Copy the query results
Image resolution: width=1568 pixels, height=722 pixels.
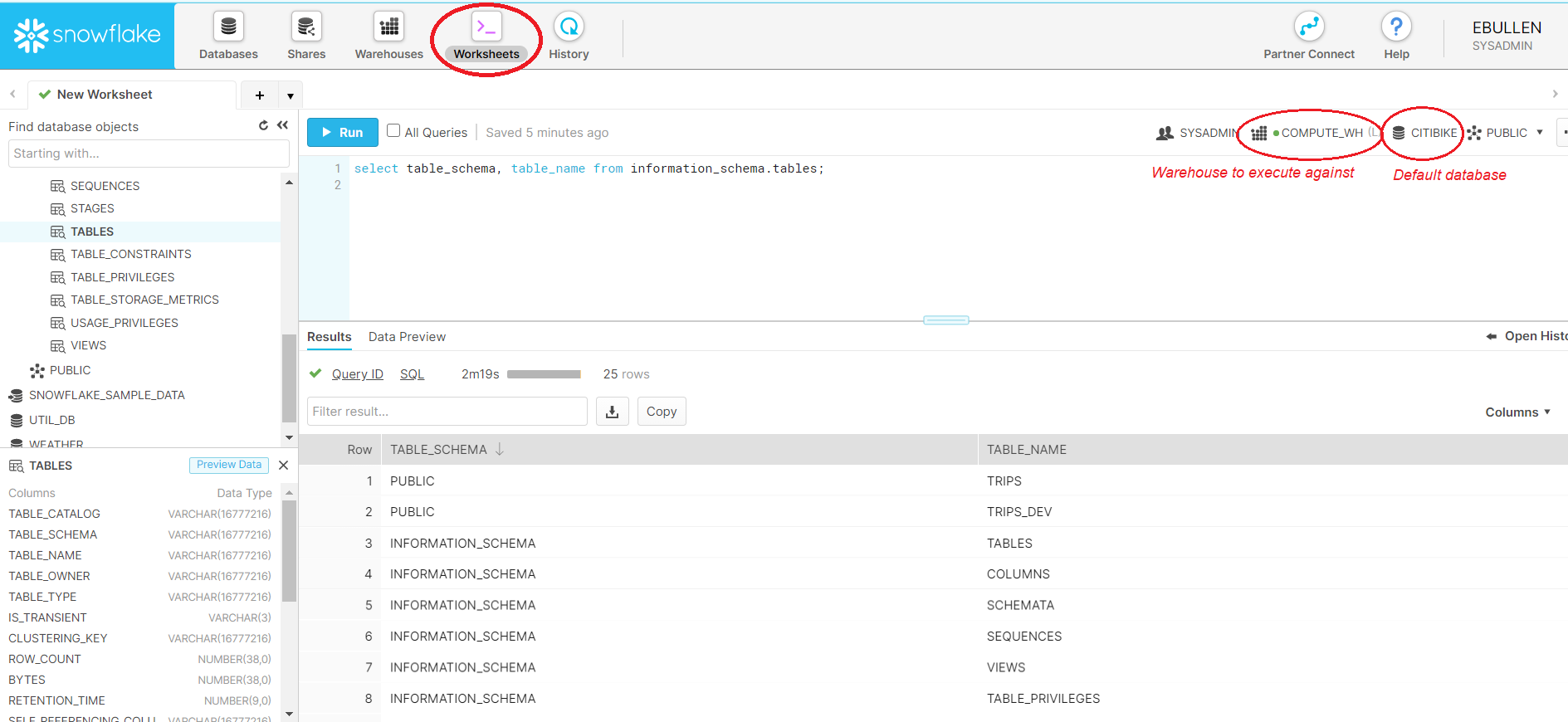click(x=662, y=412)
